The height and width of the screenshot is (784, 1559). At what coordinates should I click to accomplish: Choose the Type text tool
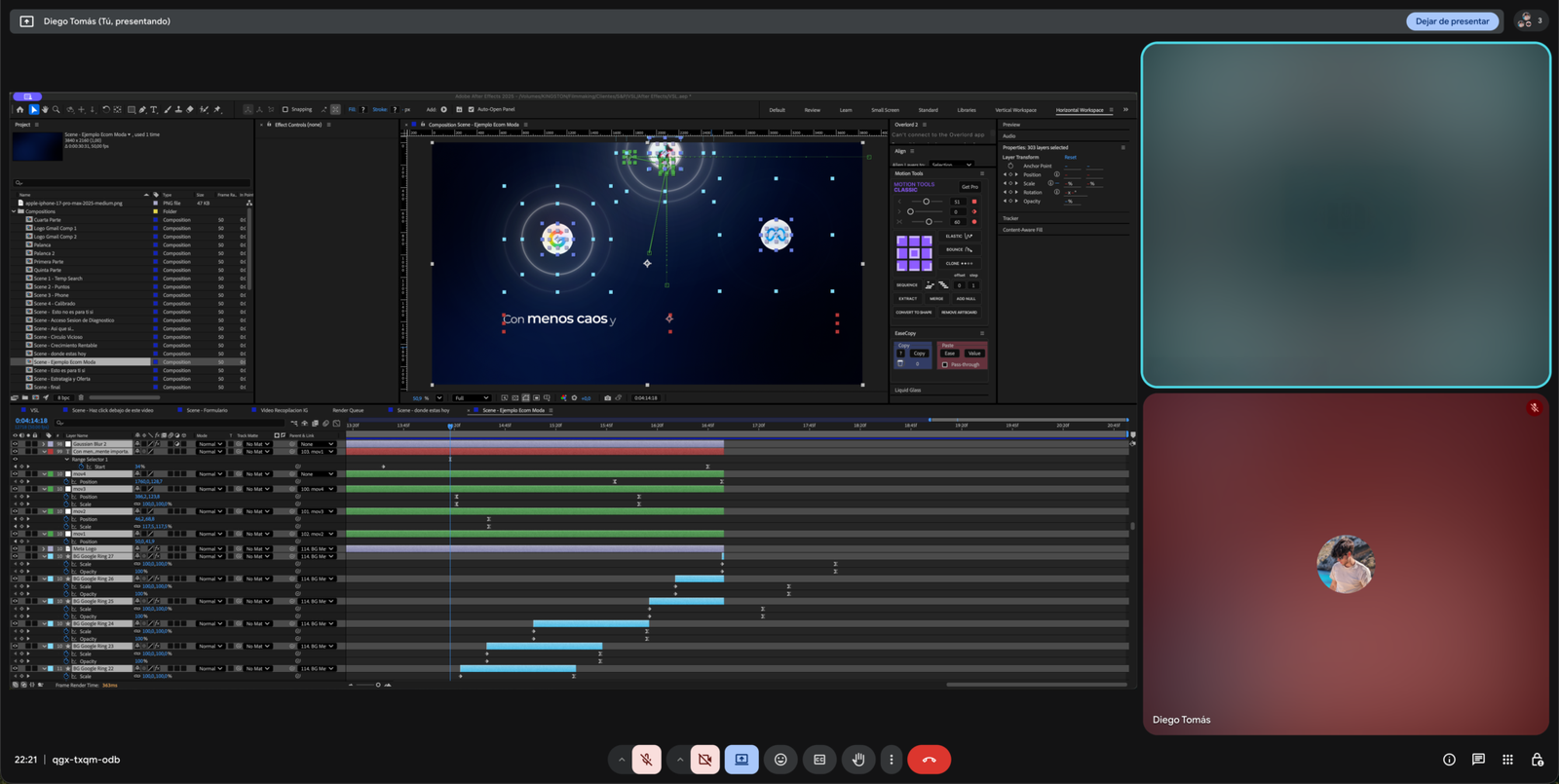click(x=154, y=110)
